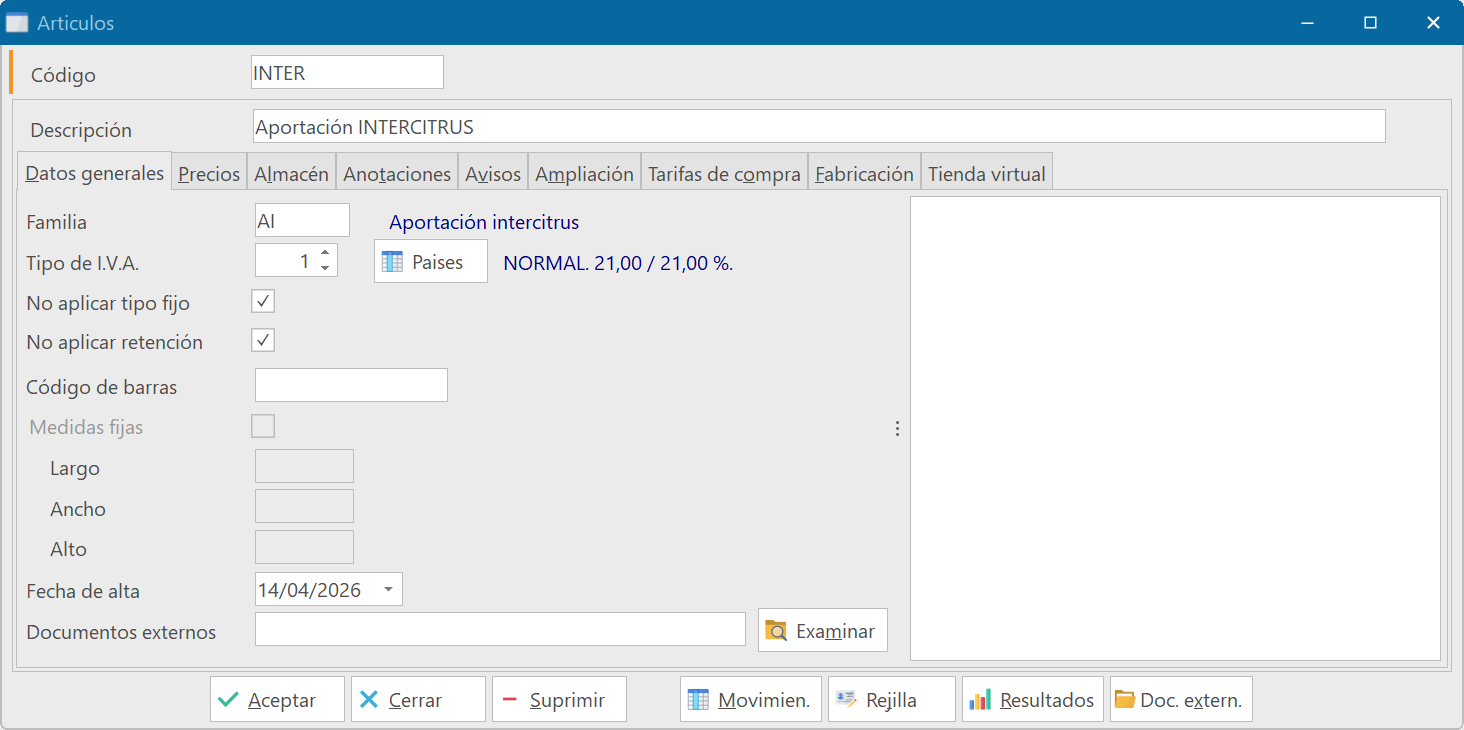Click the vertical splitter handle dots

point(897,429)
